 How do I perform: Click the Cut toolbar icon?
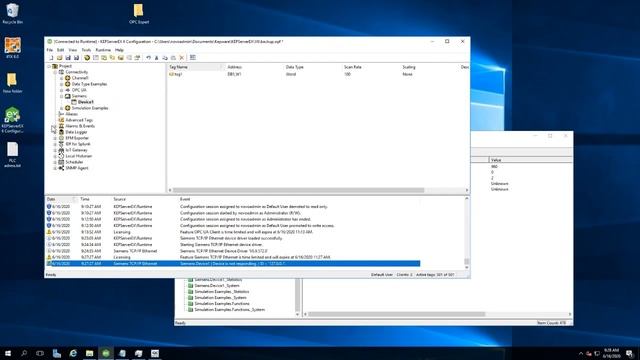click(157, 58)
